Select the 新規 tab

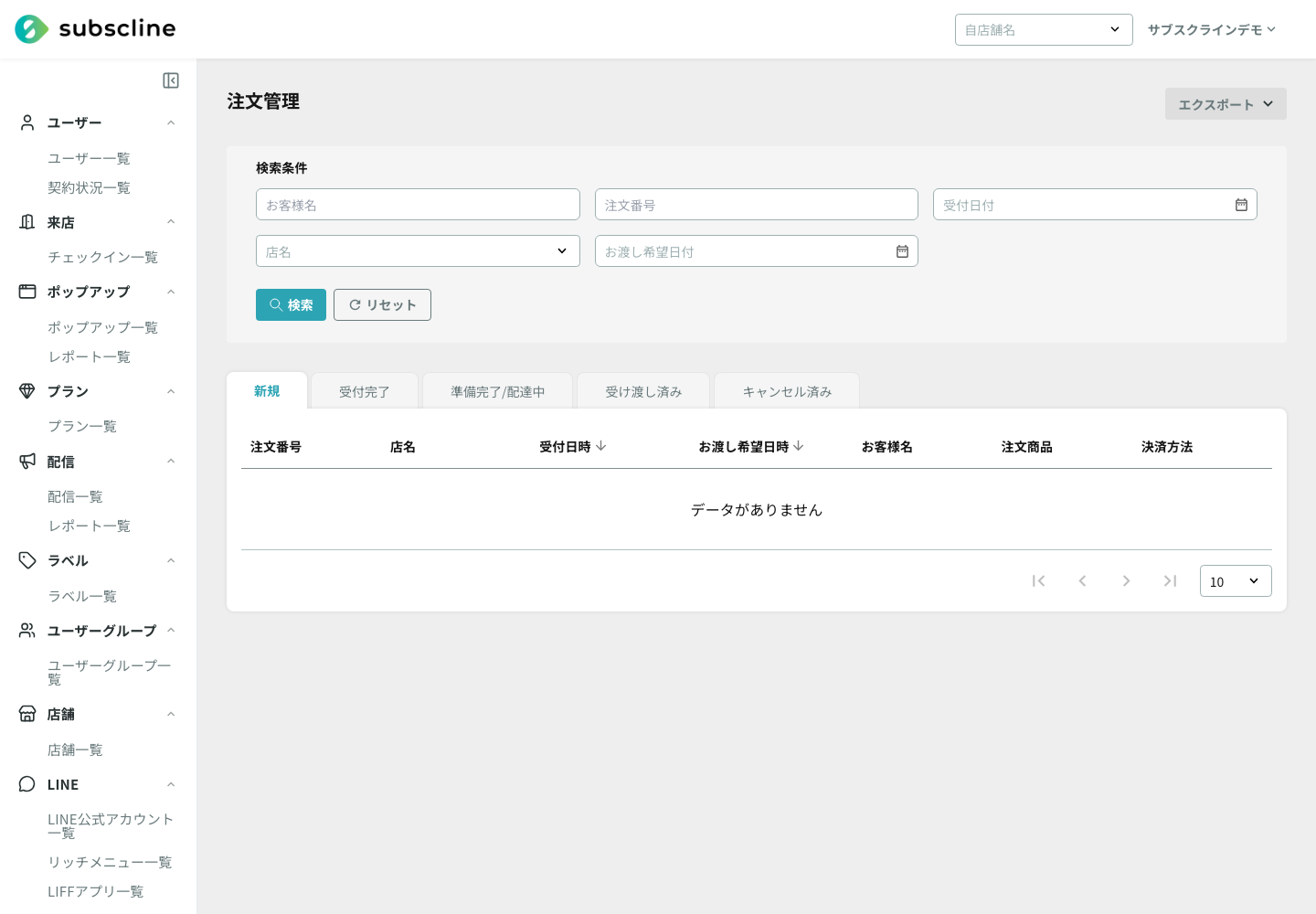(x=267, y=391)
